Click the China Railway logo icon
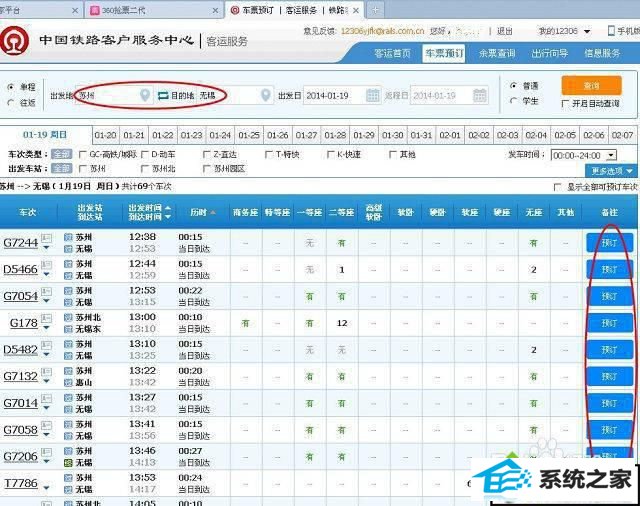The width and height of the screenshot is (640, 506). 15,41
